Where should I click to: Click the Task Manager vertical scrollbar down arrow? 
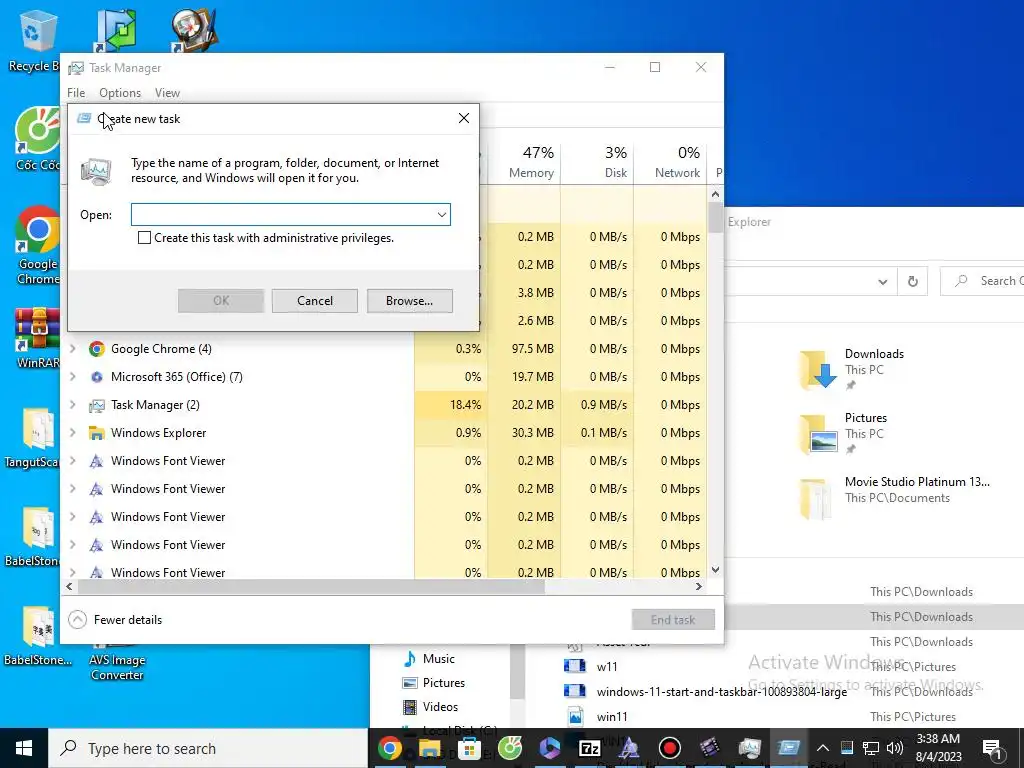pos(715,569)
